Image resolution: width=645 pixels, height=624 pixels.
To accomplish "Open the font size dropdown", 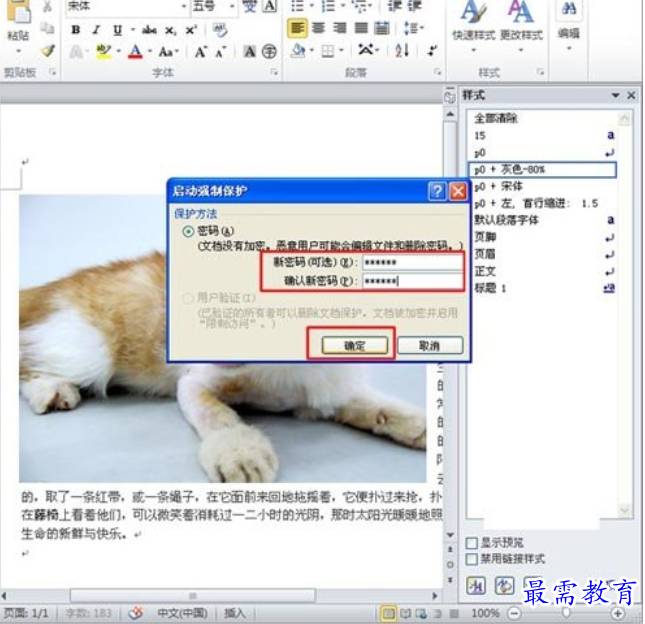I will tap(232, 7).
